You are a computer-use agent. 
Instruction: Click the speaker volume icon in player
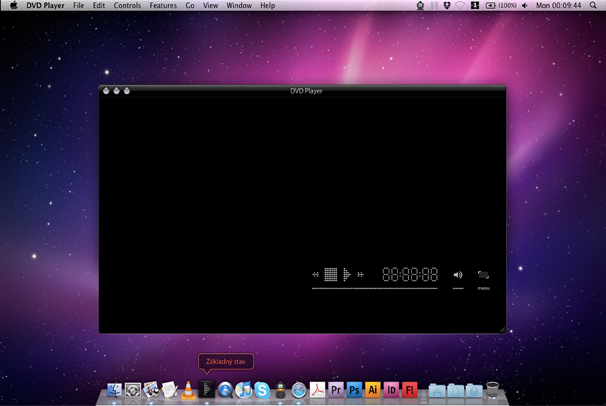(x=458, y=275)
